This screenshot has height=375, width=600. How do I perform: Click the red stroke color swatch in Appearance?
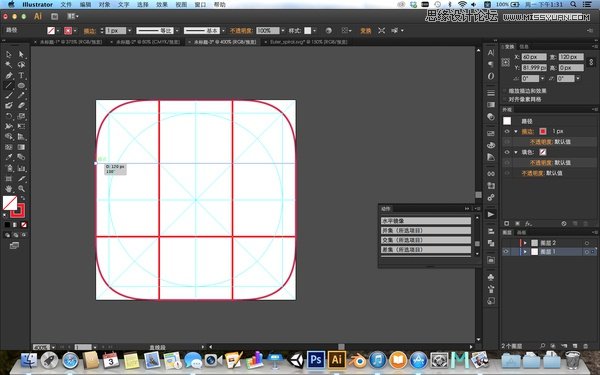[x=543, y=131]
